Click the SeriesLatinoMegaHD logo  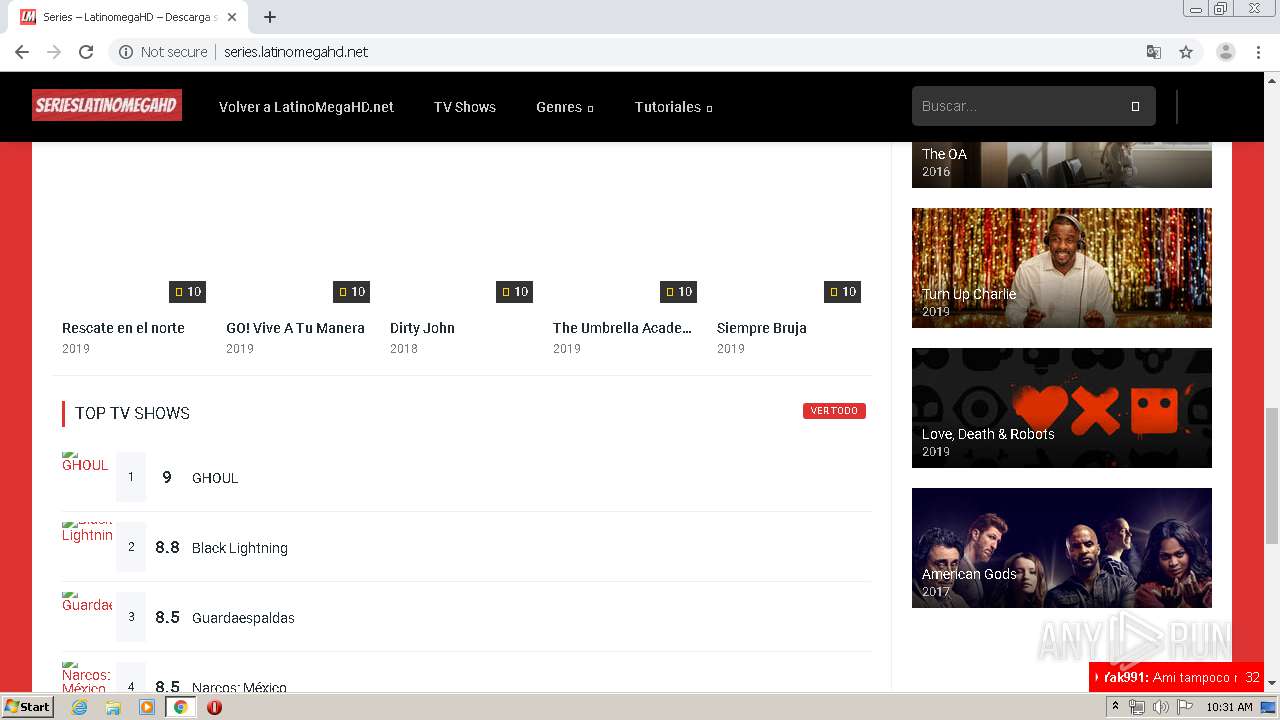point(107,105)
